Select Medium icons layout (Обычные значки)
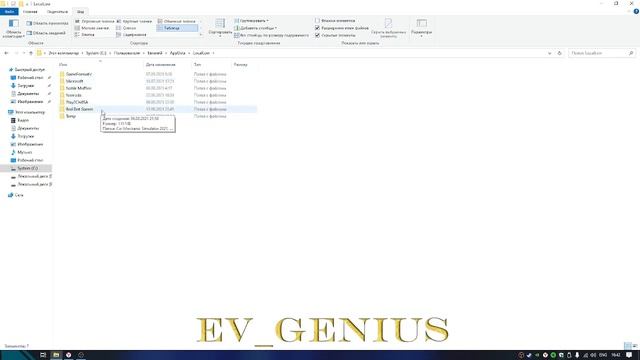640x360 pixels. (x=176, y=21)
